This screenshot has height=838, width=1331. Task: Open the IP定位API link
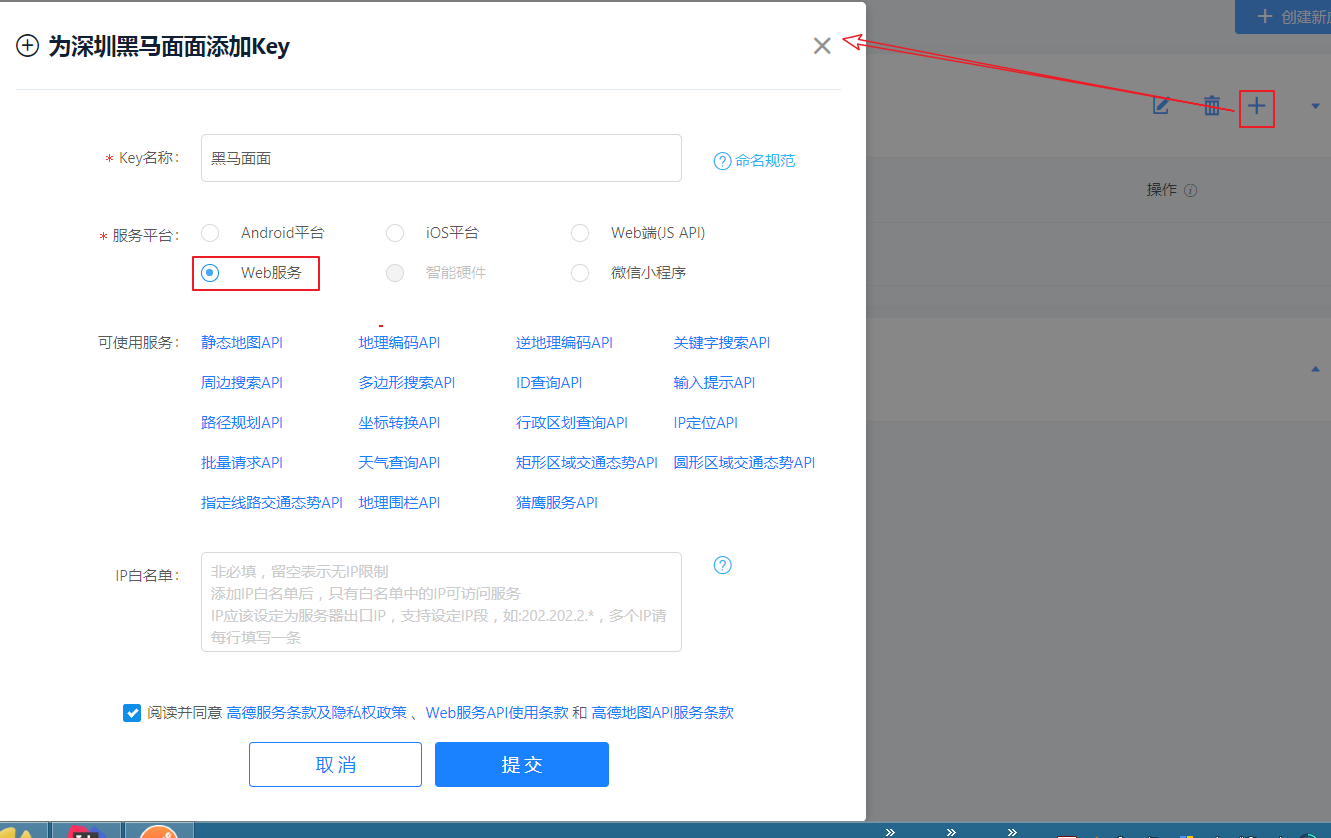pyautogui.click(x=706, y=423)
